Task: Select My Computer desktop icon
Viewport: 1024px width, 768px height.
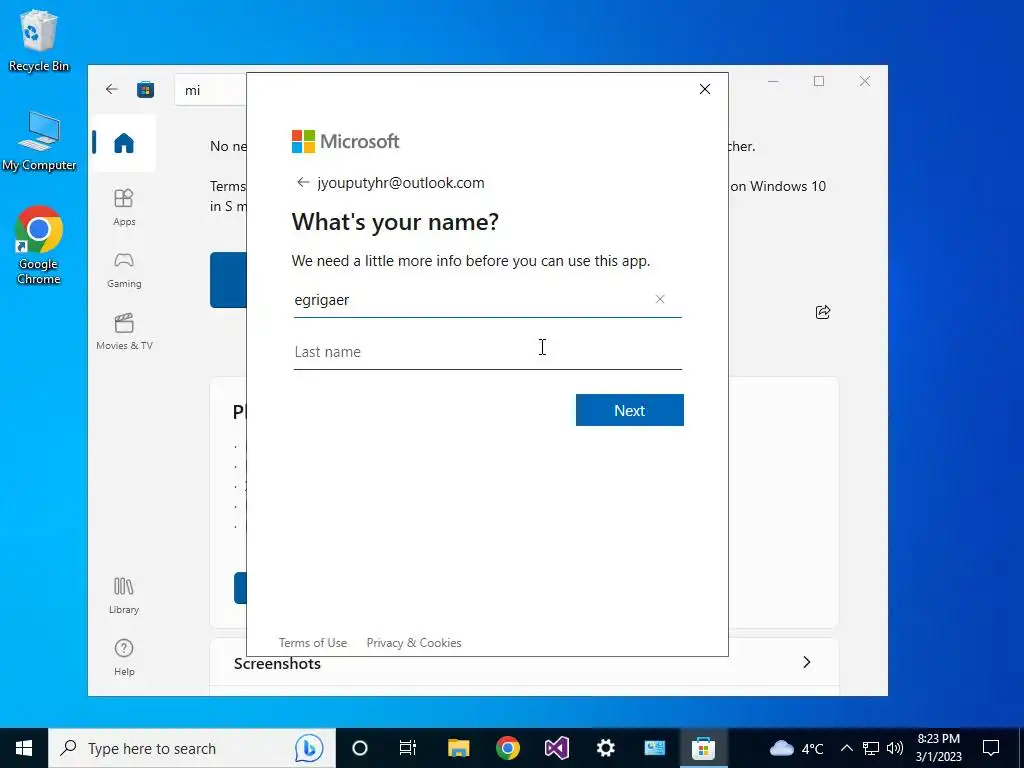Action: [39, 141]
